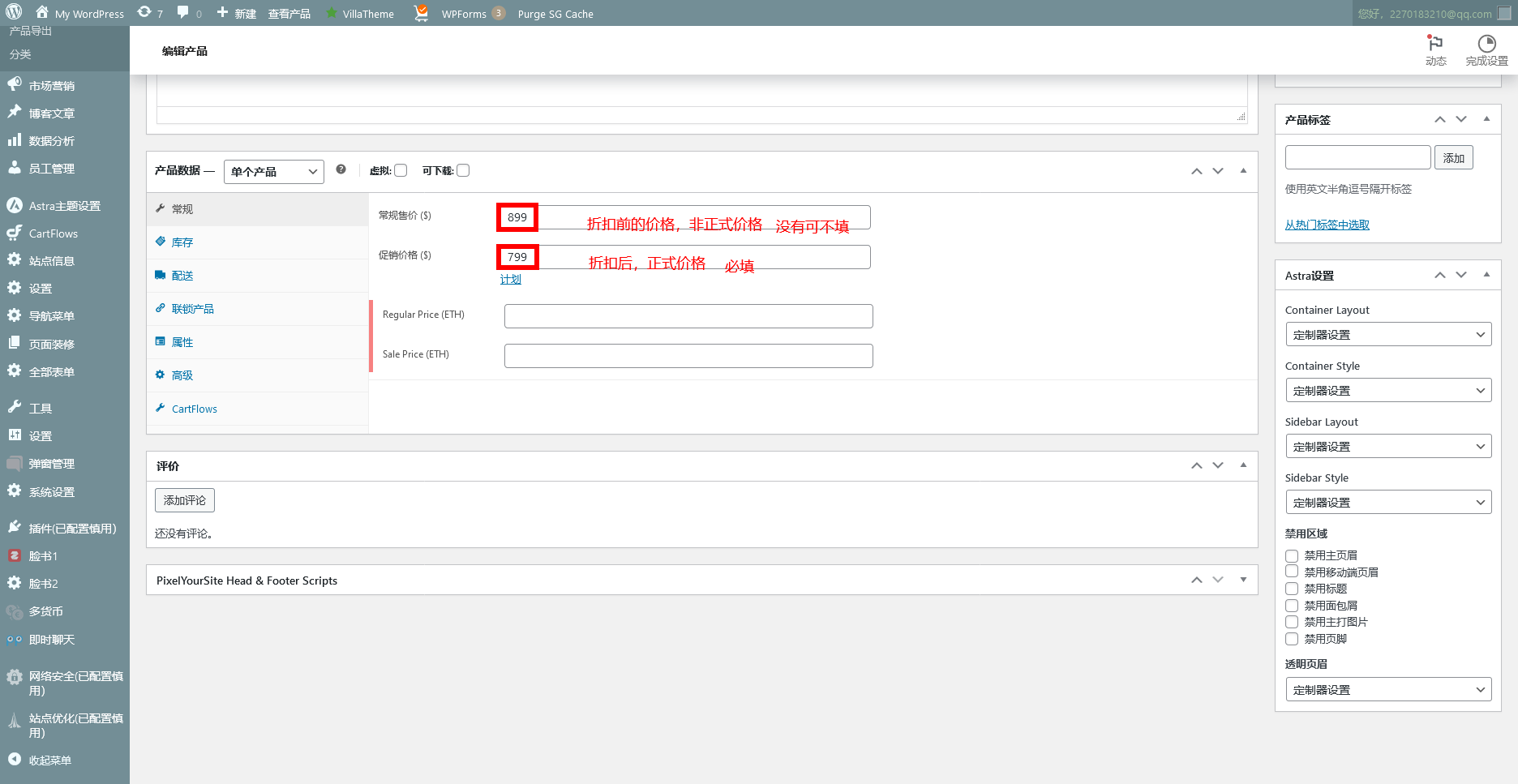Open the Container Layout dropdown

(x=1388, y=334)
